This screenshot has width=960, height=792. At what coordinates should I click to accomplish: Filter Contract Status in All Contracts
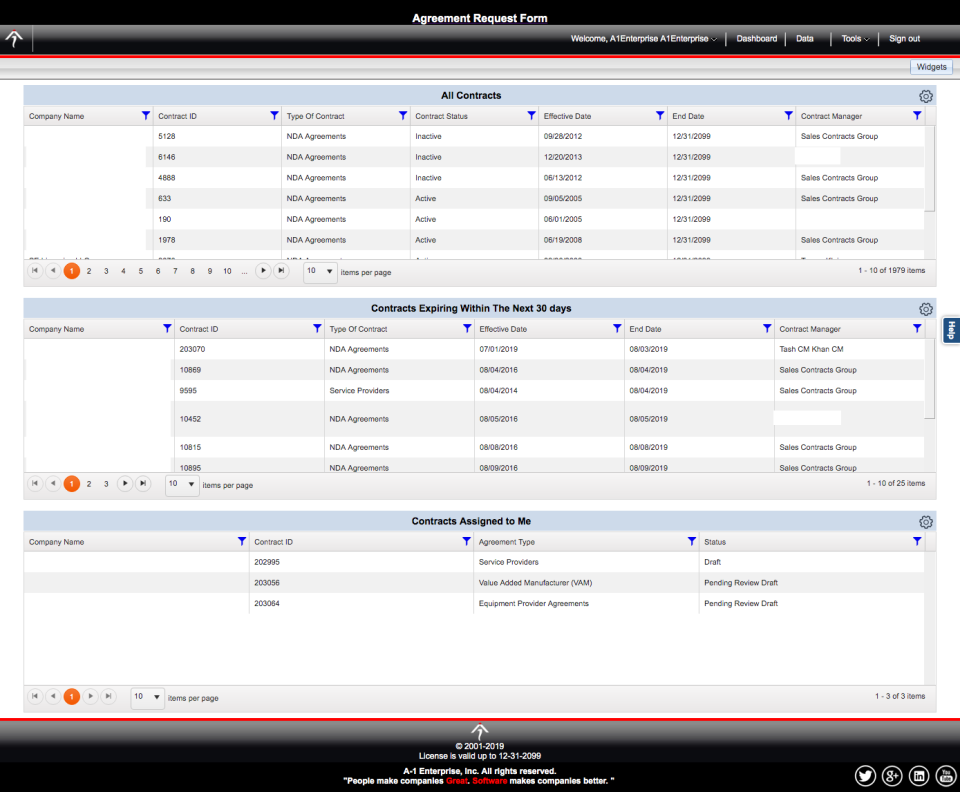530,115
